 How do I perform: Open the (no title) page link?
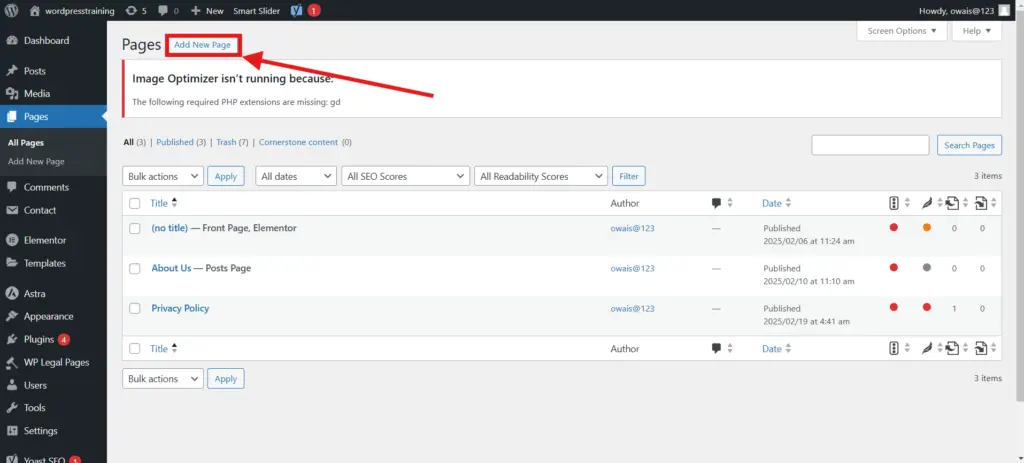pyautogui.click(x=170, y=228)
